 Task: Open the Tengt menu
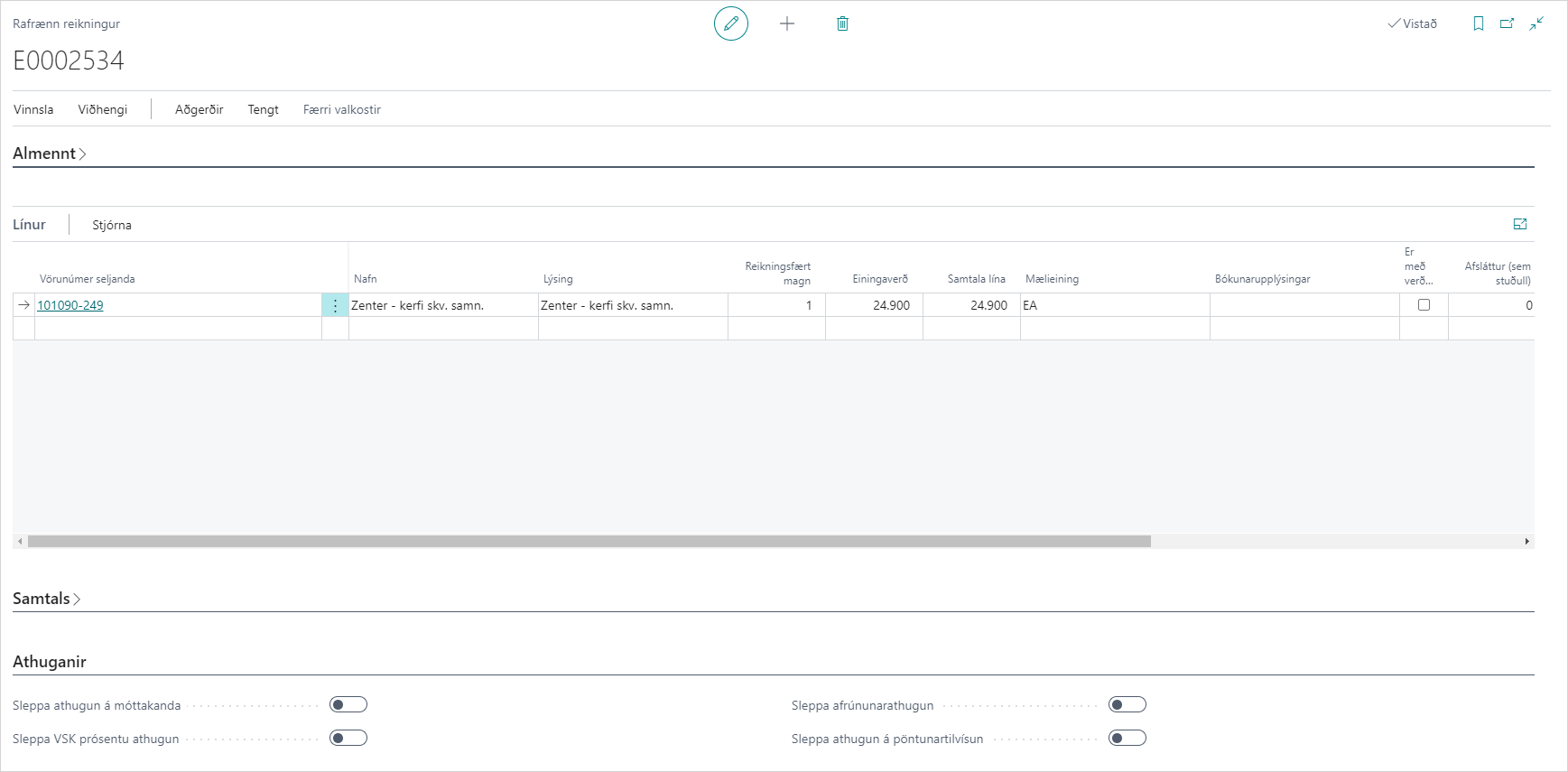coord(264,109)
